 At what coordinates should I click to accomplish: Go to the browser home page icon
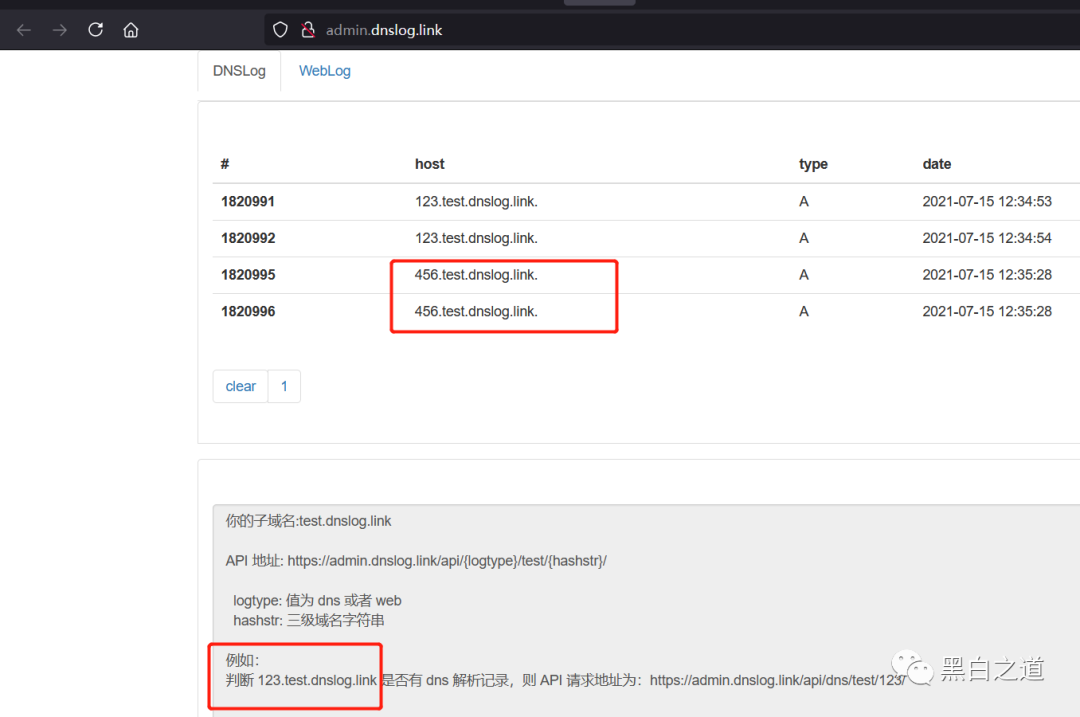pos(131,30)
